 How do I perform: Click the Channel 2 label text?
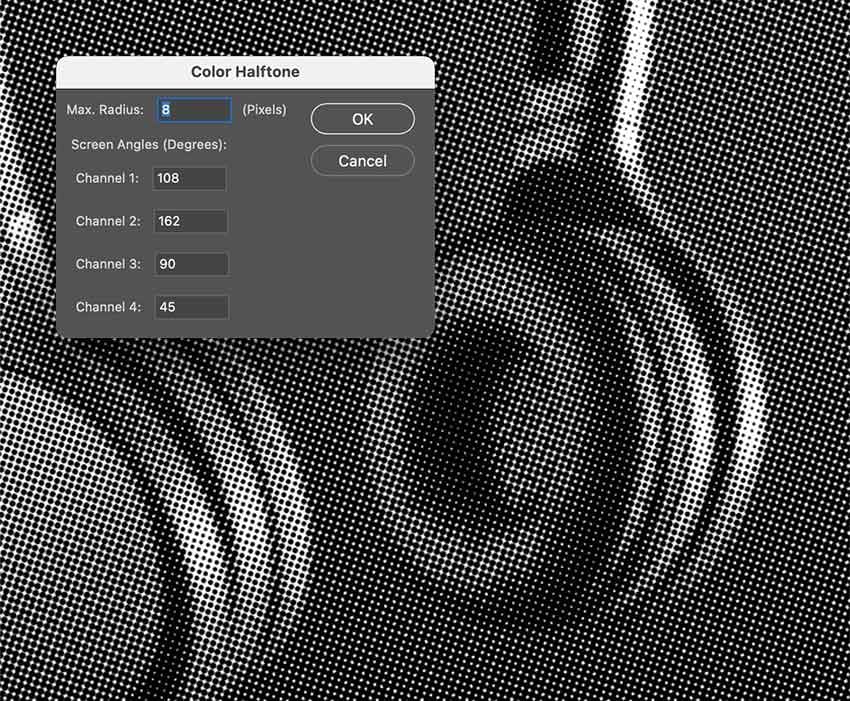(107, 221)
